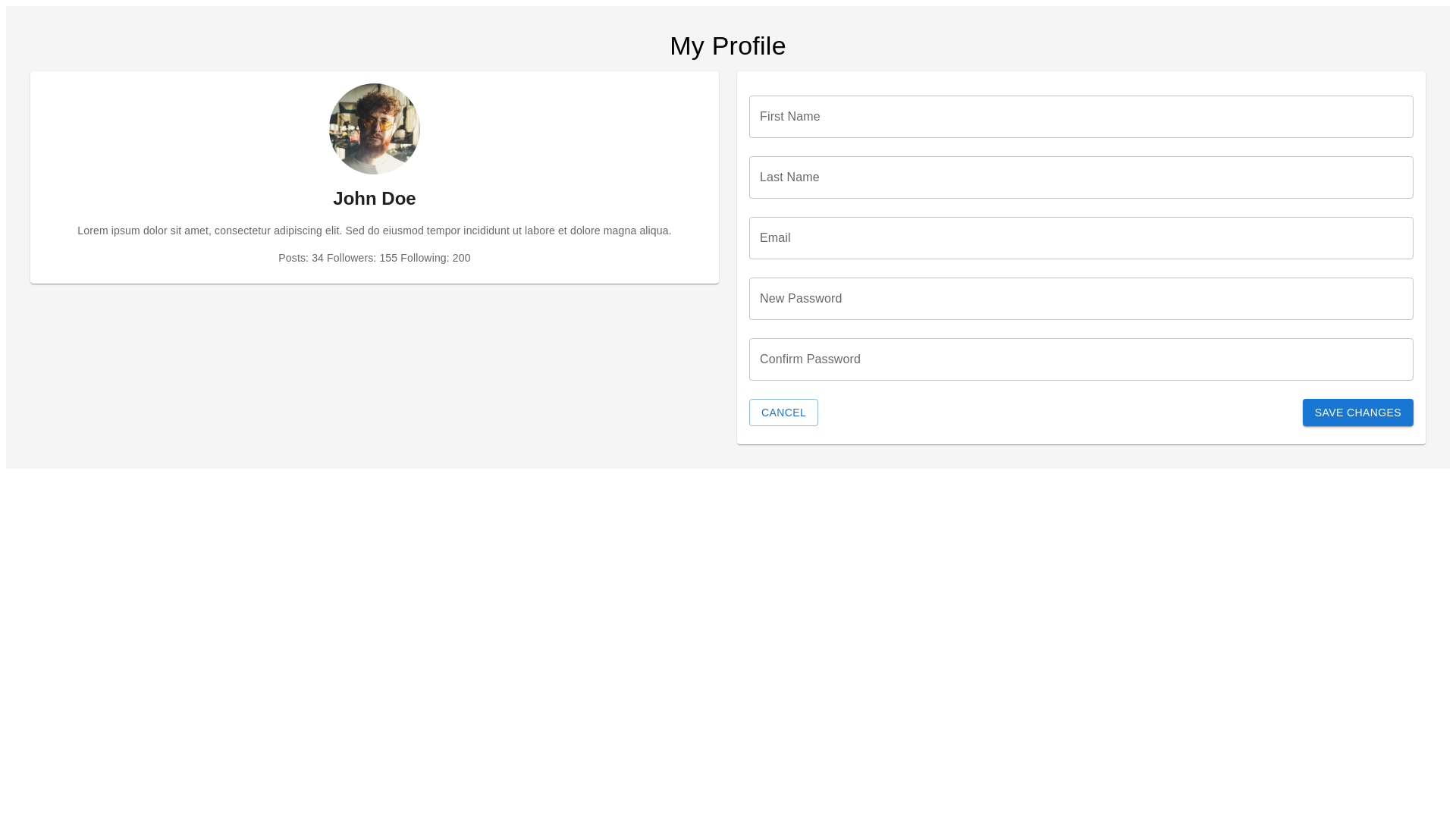Select the New Password field
The image size is (1456, 819).
[x=1081, y=299]
